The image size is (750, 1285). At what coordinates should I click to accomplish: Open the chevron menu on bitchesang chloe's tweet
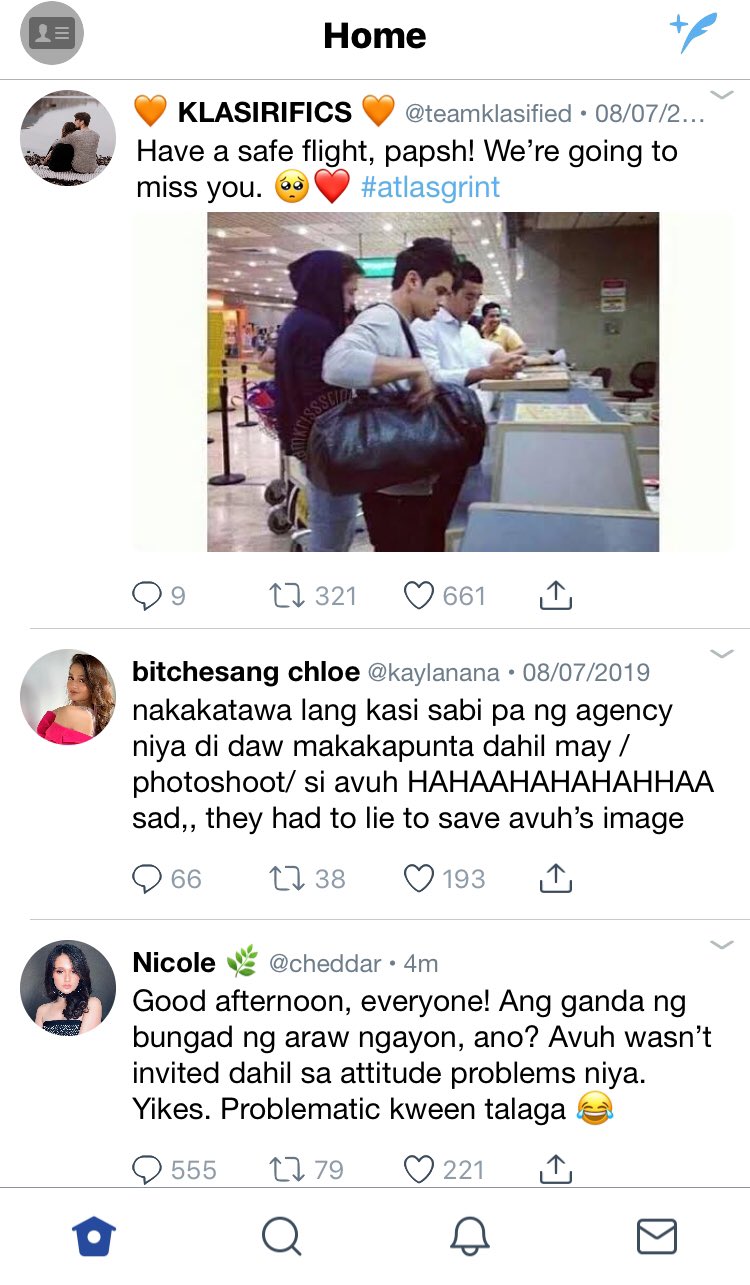click(x=722, y=654)
